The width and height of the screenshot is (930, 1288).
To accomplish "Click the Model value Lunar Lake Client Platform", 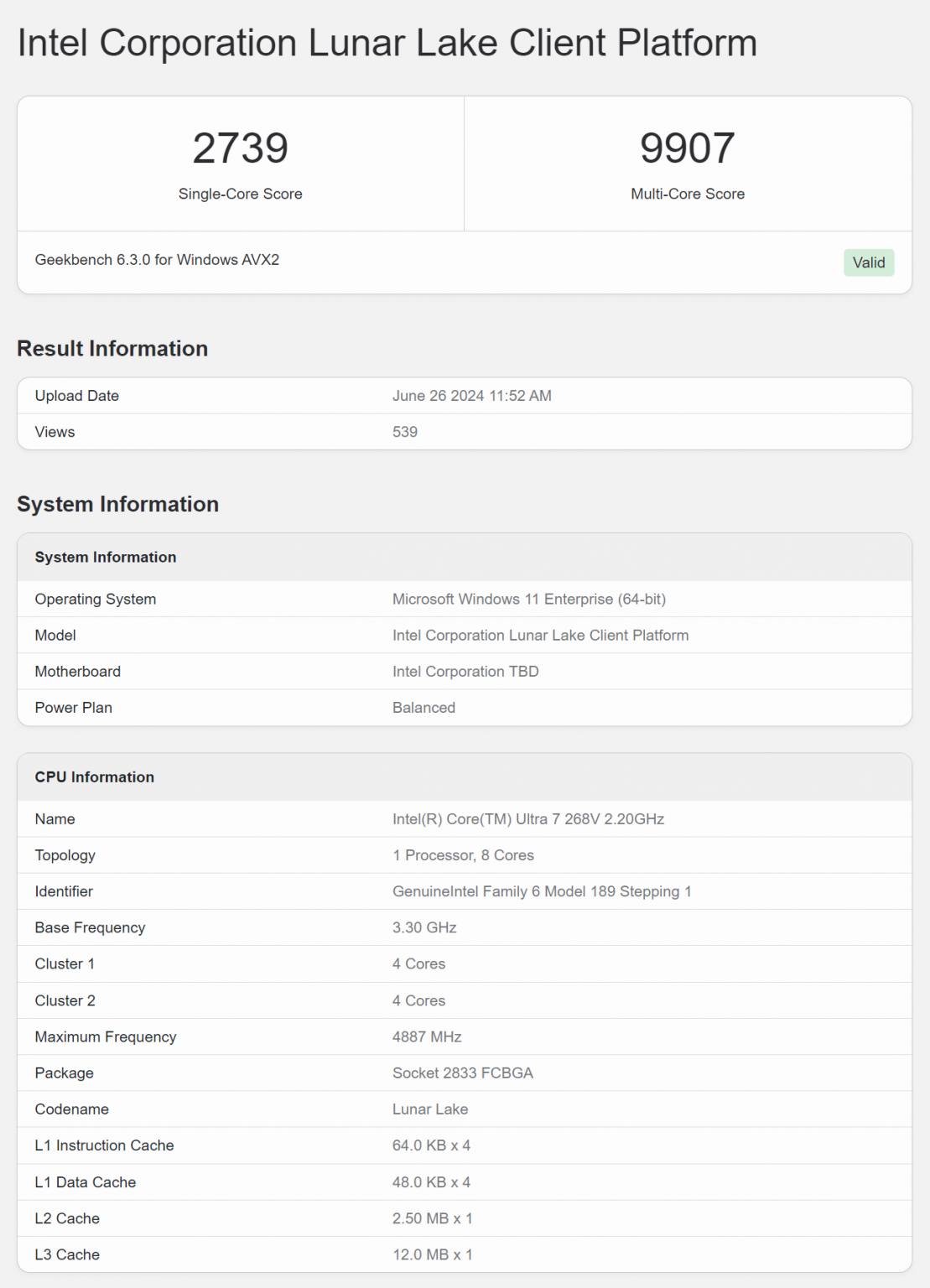I will pos(541,635).
